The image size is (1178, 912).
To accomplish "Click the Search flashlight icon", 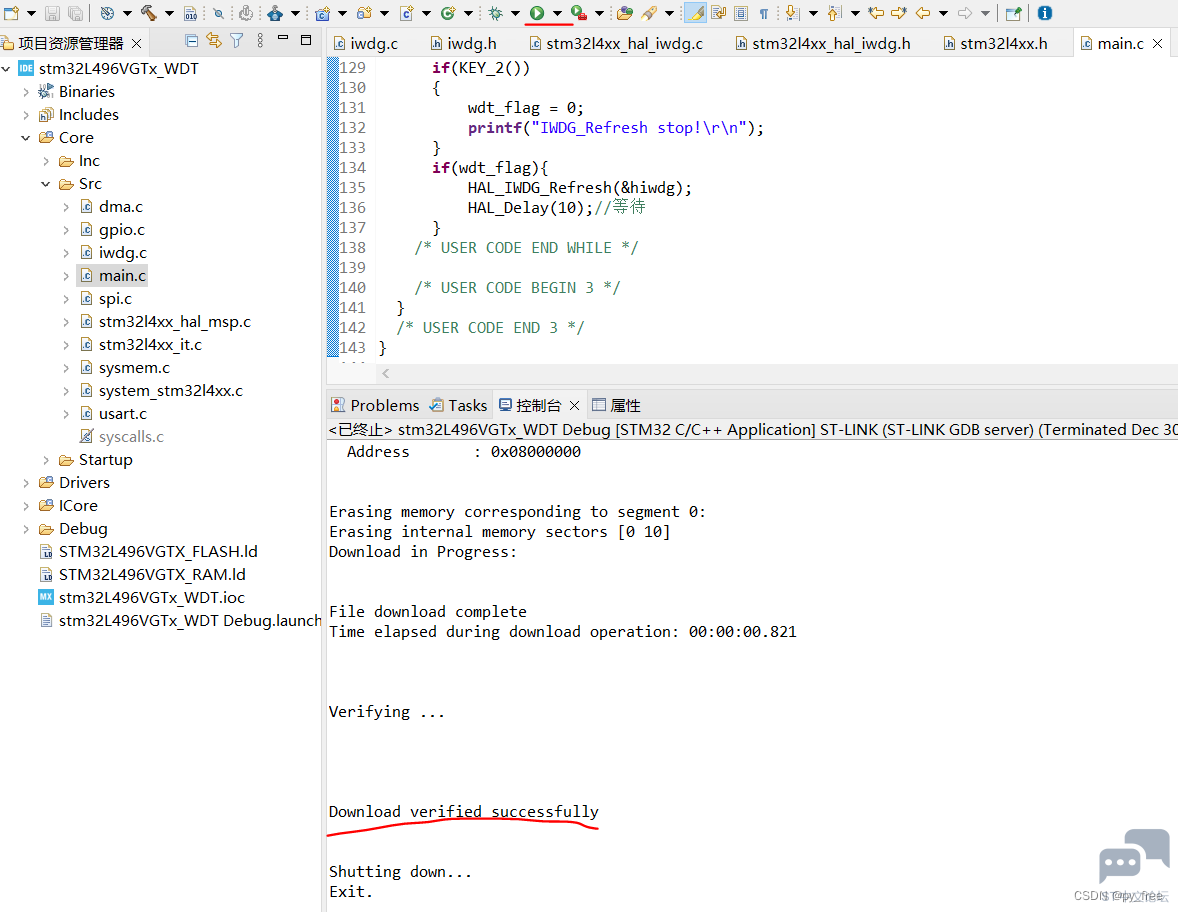I will pos(649,13).
